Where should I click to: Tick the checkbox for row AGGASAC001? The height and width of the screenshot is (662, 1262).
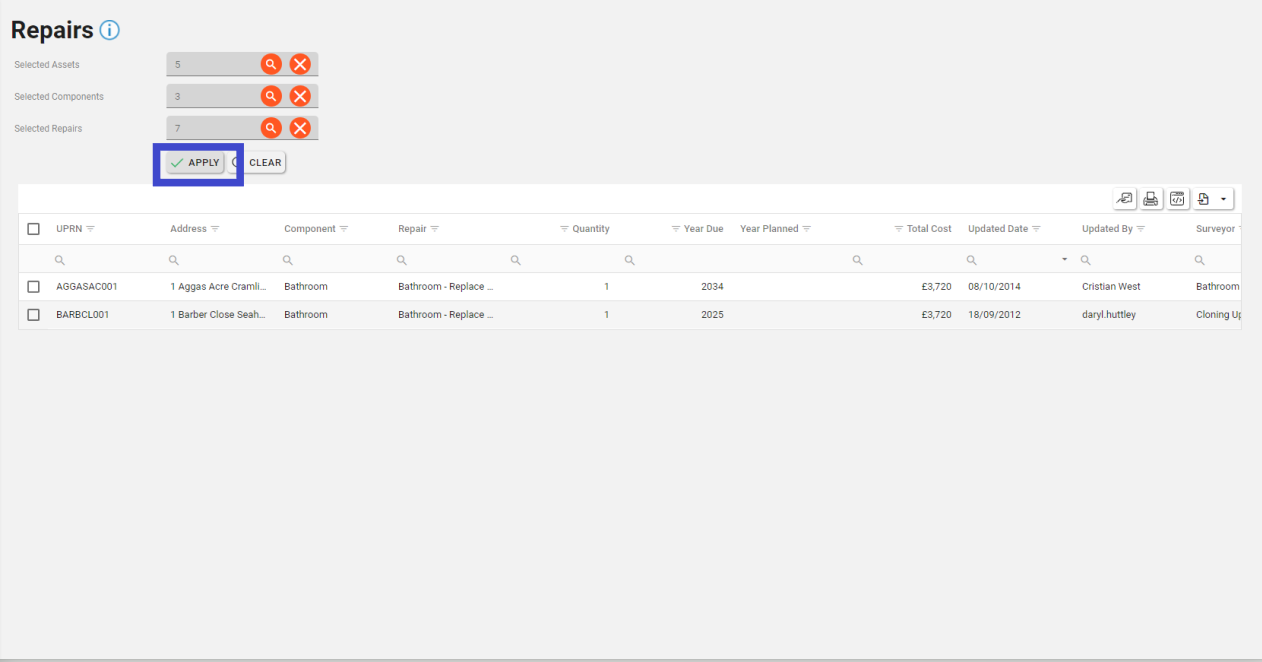point(34,287)
